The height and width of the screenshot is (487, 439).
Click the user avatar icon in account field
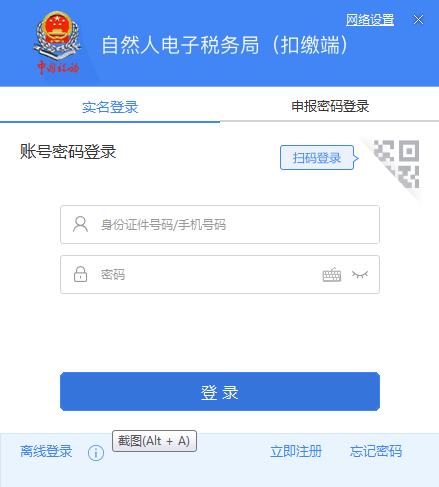pos(80,224)
